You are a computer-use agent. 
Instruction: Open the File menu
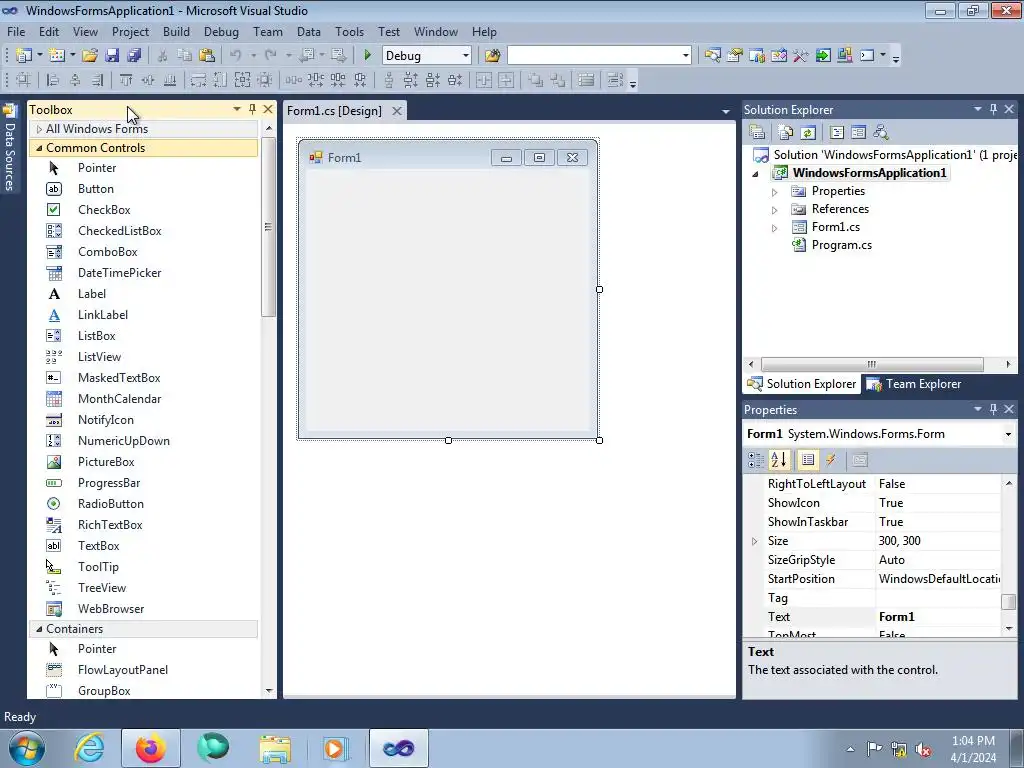tap(16, 31)
